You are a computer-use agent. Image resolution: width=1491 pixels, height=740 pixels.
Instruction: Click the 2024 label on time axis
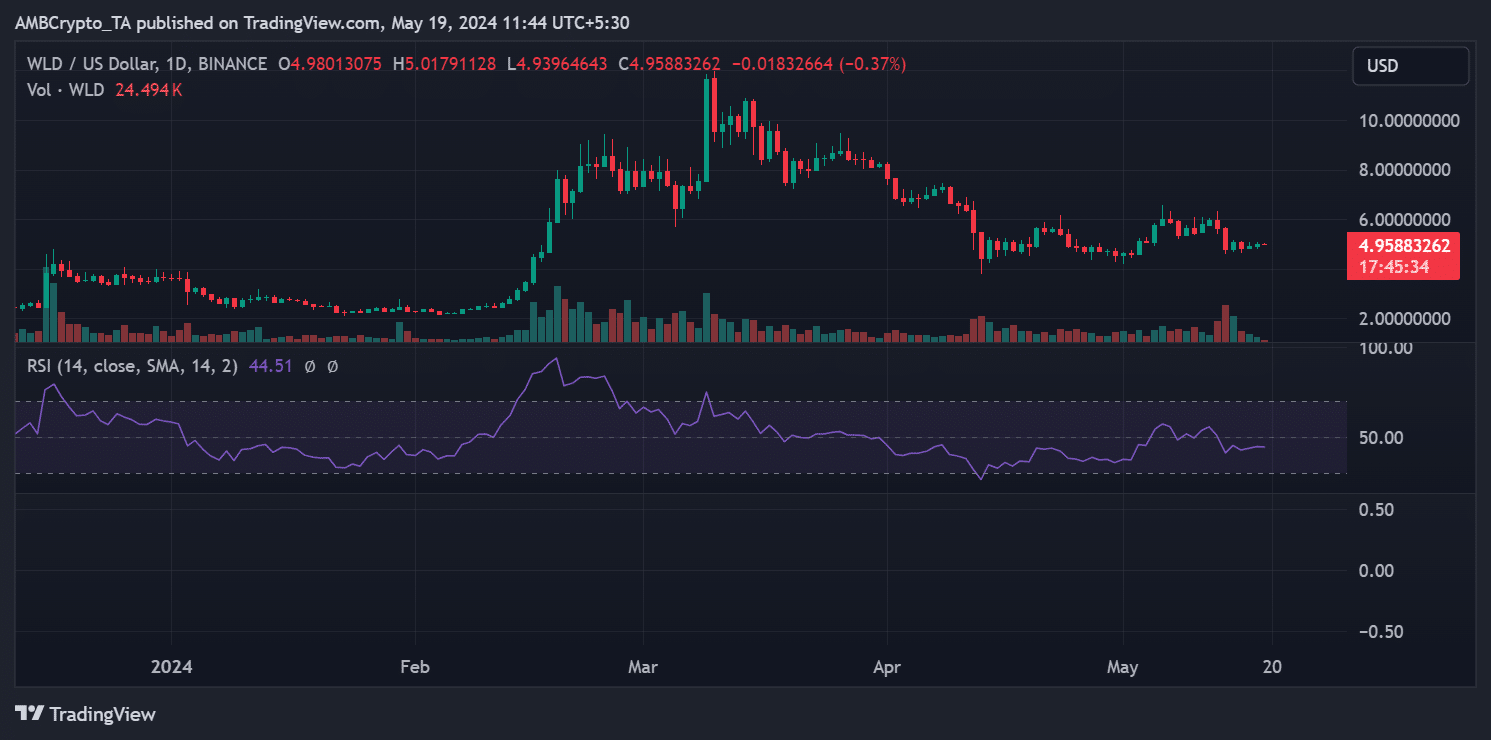[171, 667]
